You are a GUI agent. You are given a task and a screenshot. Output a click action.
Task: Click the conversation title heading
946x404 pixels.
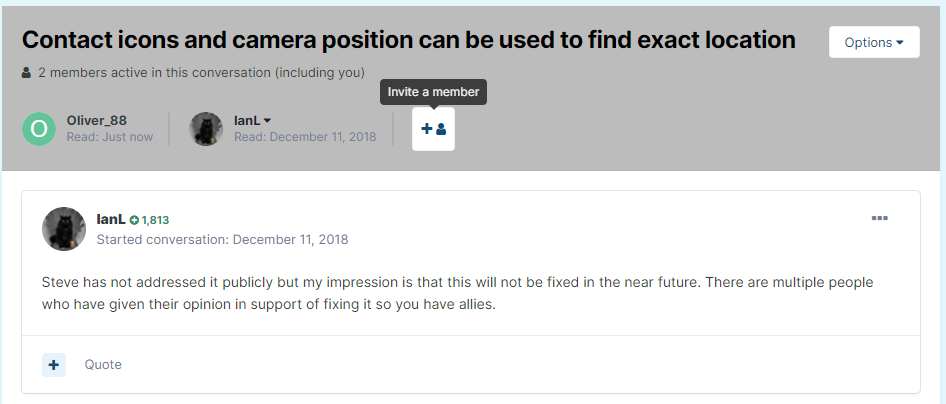pos(408,40)
